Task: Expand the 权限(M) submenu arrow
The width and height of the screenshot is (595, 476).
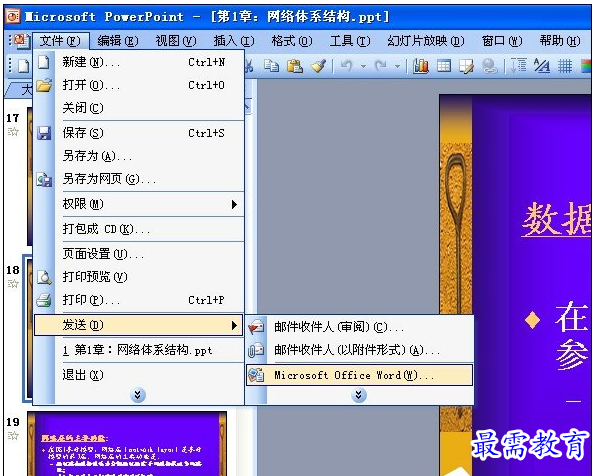Action: point(234,205)
